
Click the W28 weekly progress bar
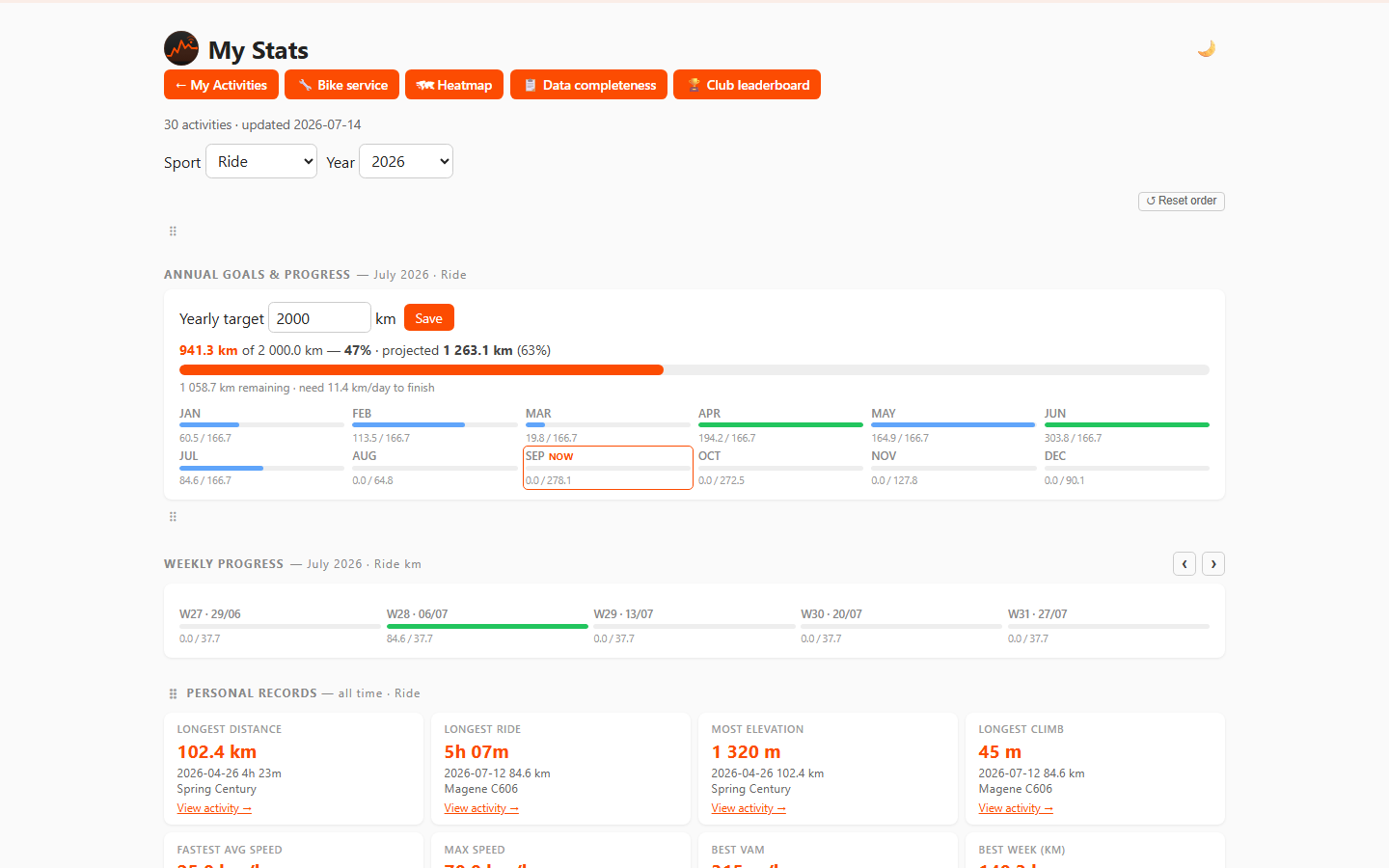click(x=487, y=627)
